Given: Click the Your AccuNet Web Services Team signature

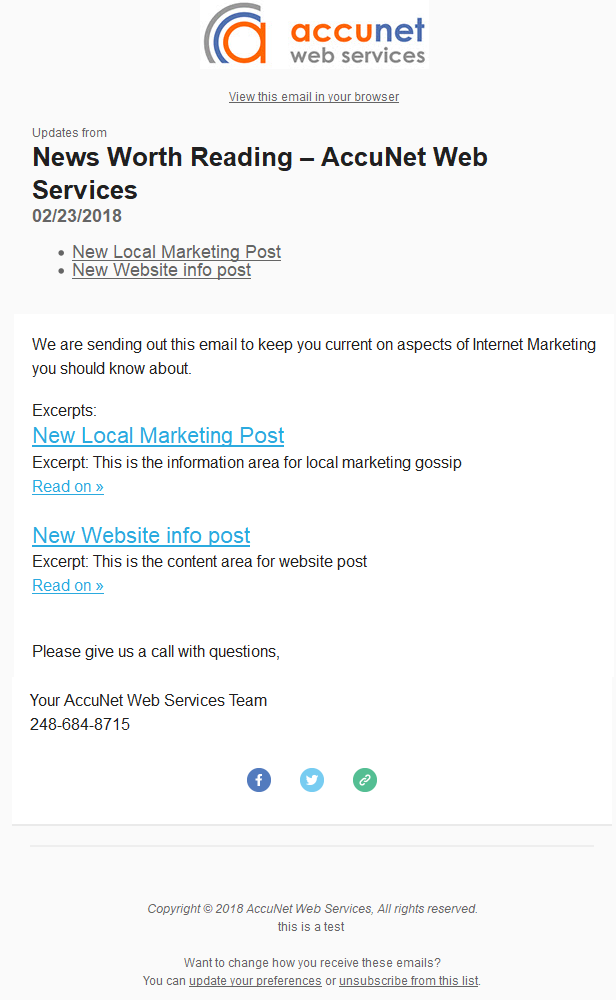Looking at the screenshot, I should click(149, 700).
